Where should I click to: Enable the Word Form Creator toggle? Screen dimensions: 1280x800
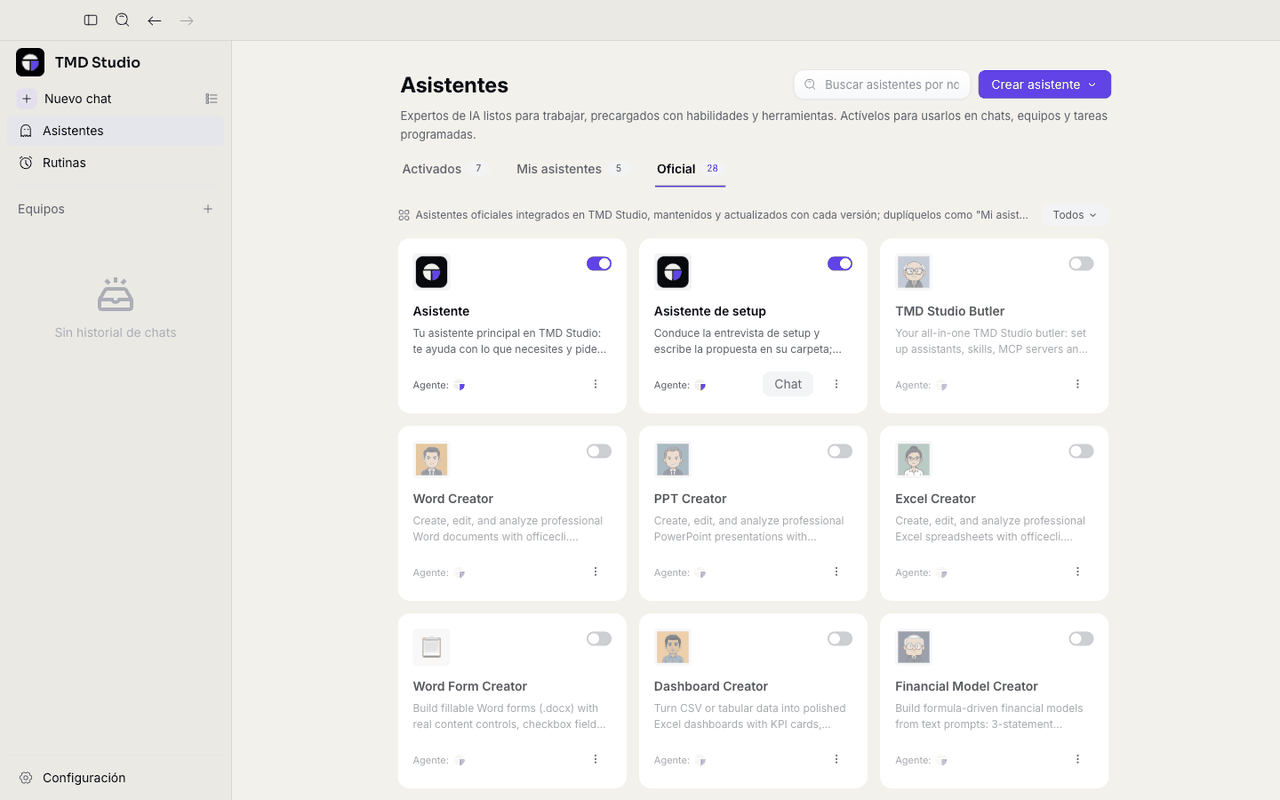599,639
